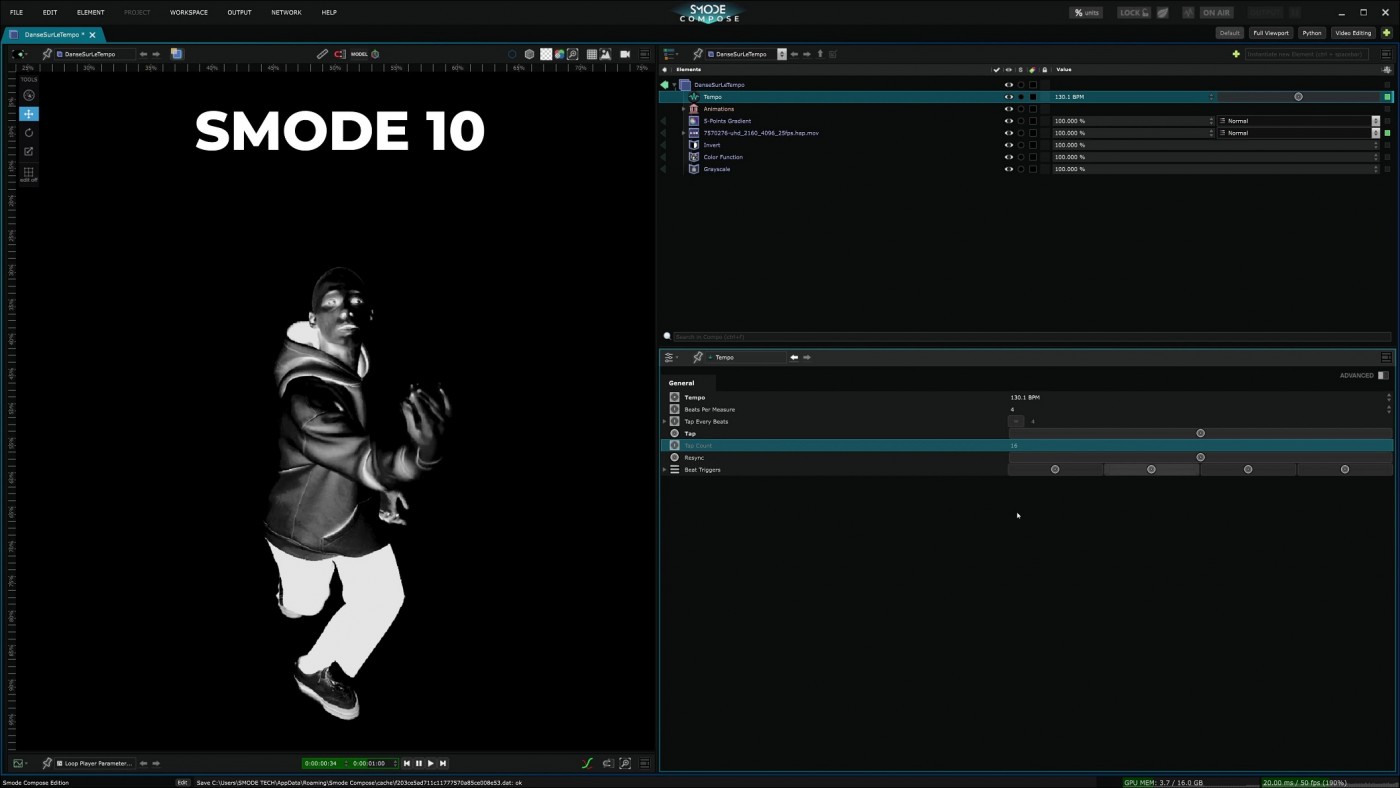The width and height of the screenshot is (1400, 788).
Task: Click the Tap trigger button
Action: click(1200, 434)
